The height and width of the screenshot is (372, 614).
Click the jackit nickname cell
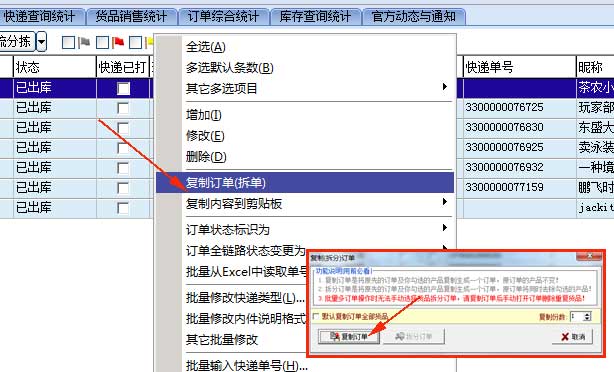click(596, 207)
